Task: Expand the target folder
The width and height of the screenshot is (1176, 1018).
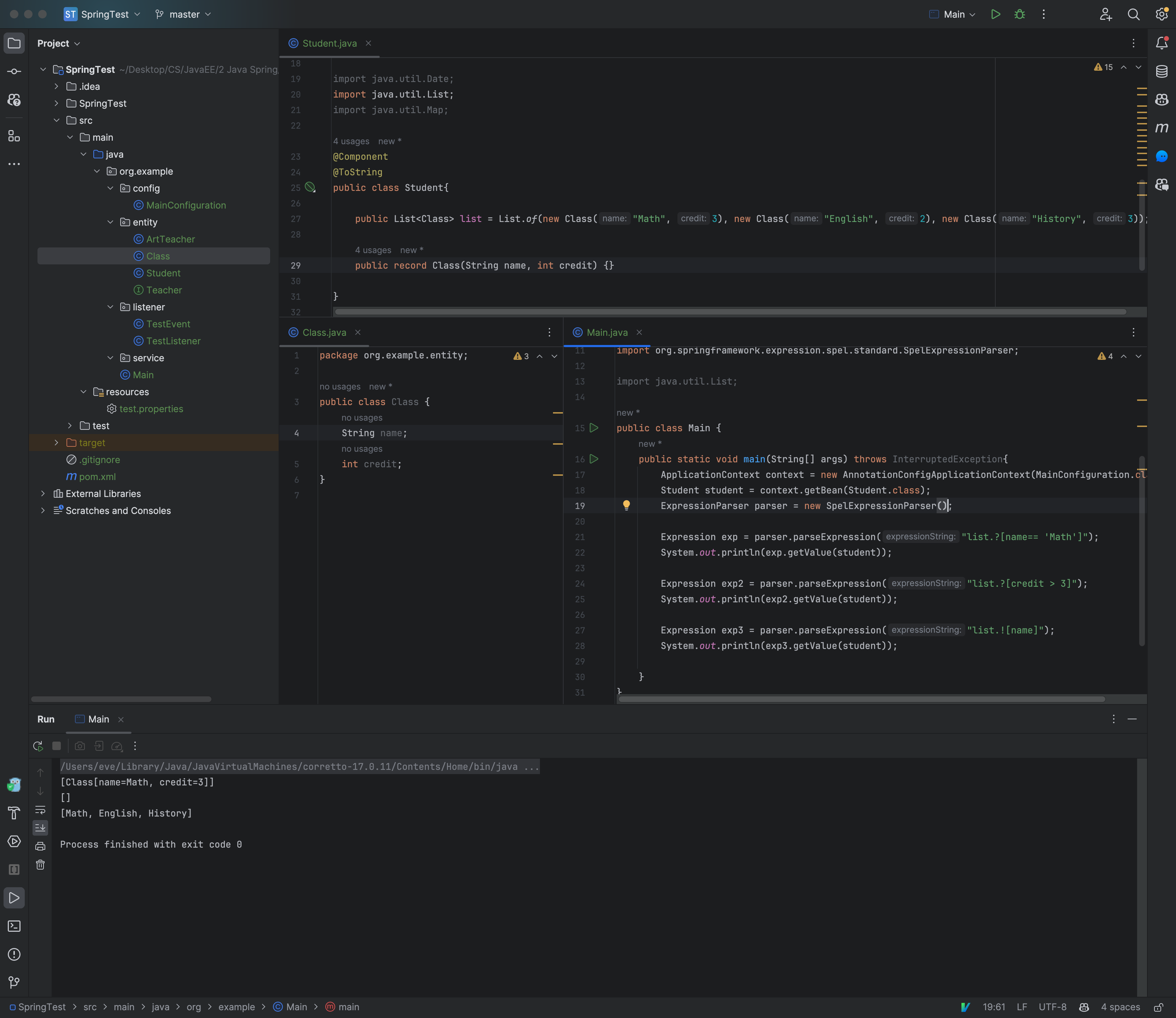Action: tap(56, 443)
